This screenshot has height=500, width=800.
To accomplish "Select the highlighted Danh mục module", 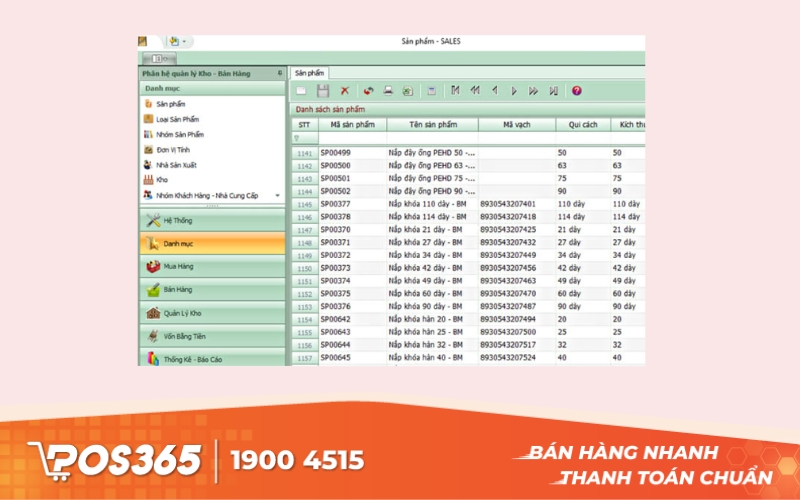I will pyautogui.click(x=212, y=243).
